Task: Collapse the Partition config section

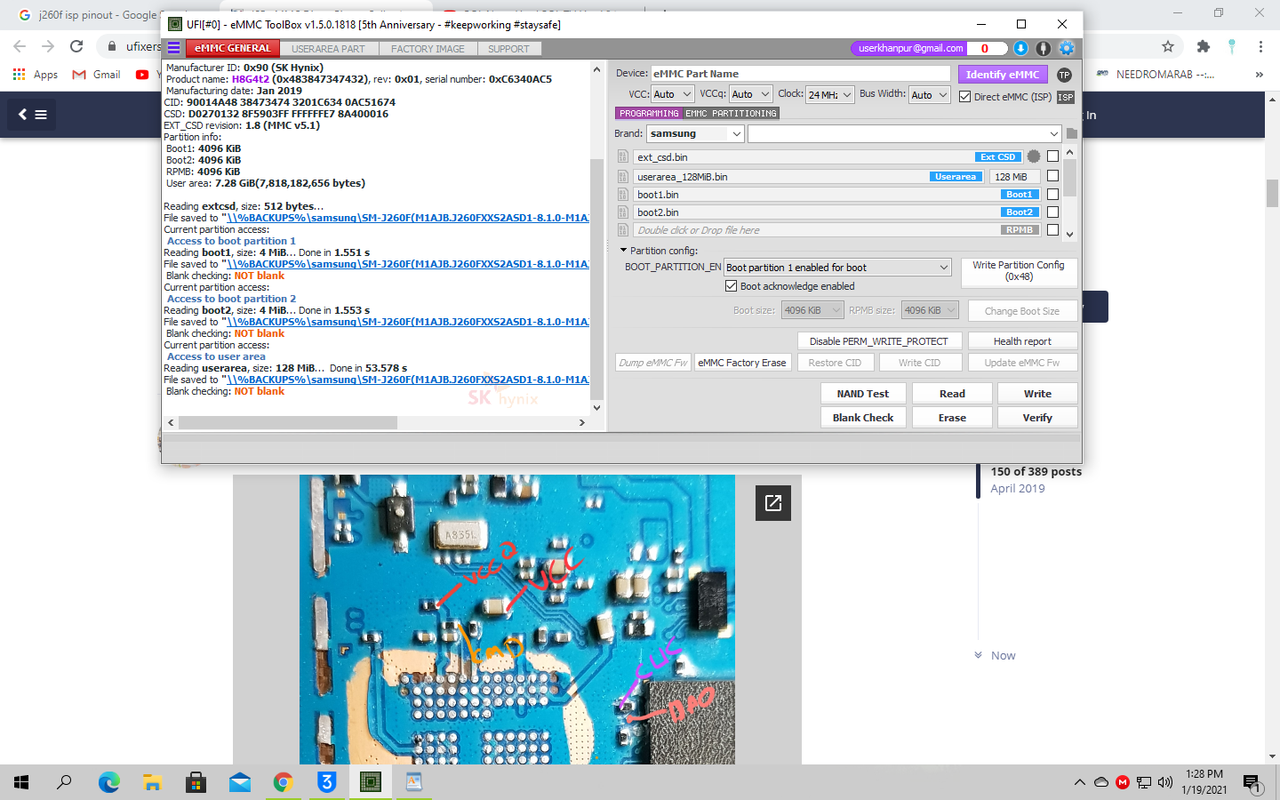Action: point(624,250)
